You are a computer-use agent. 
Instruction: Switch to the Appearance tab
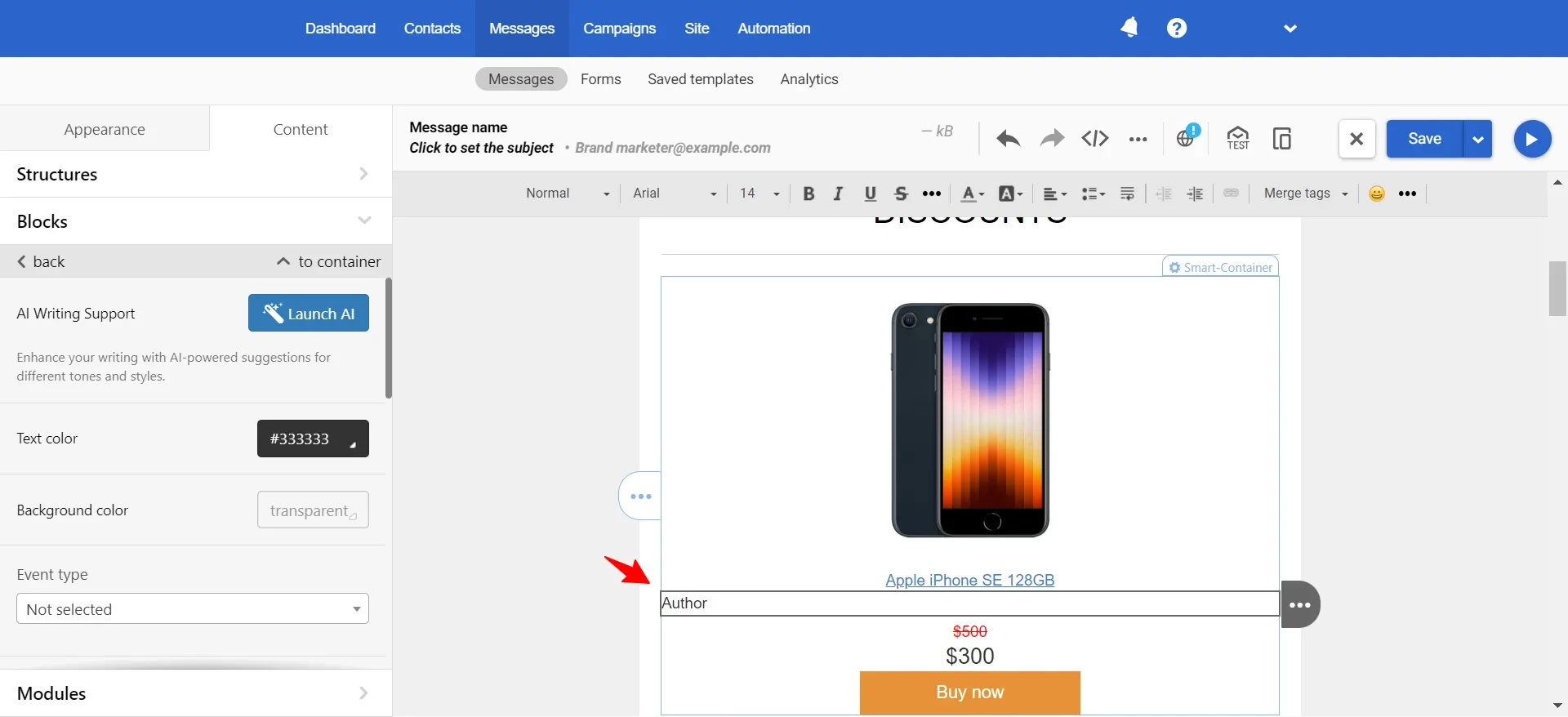[x=105, y=129]
